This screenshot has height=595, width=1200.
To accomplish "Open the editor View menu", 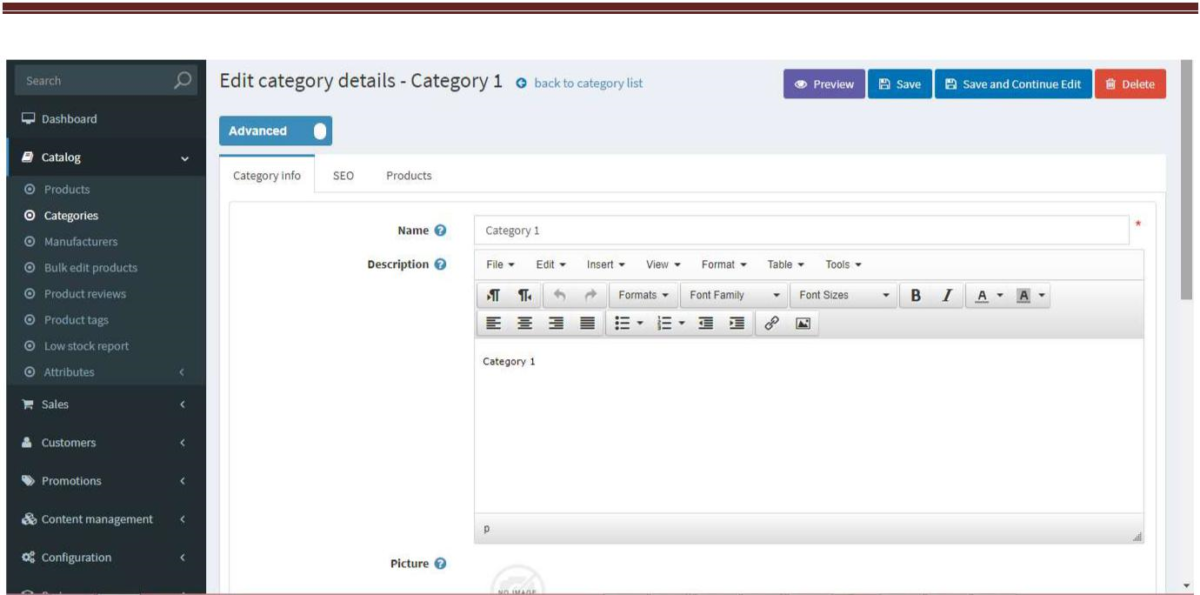I will click(x=663, y=264).
